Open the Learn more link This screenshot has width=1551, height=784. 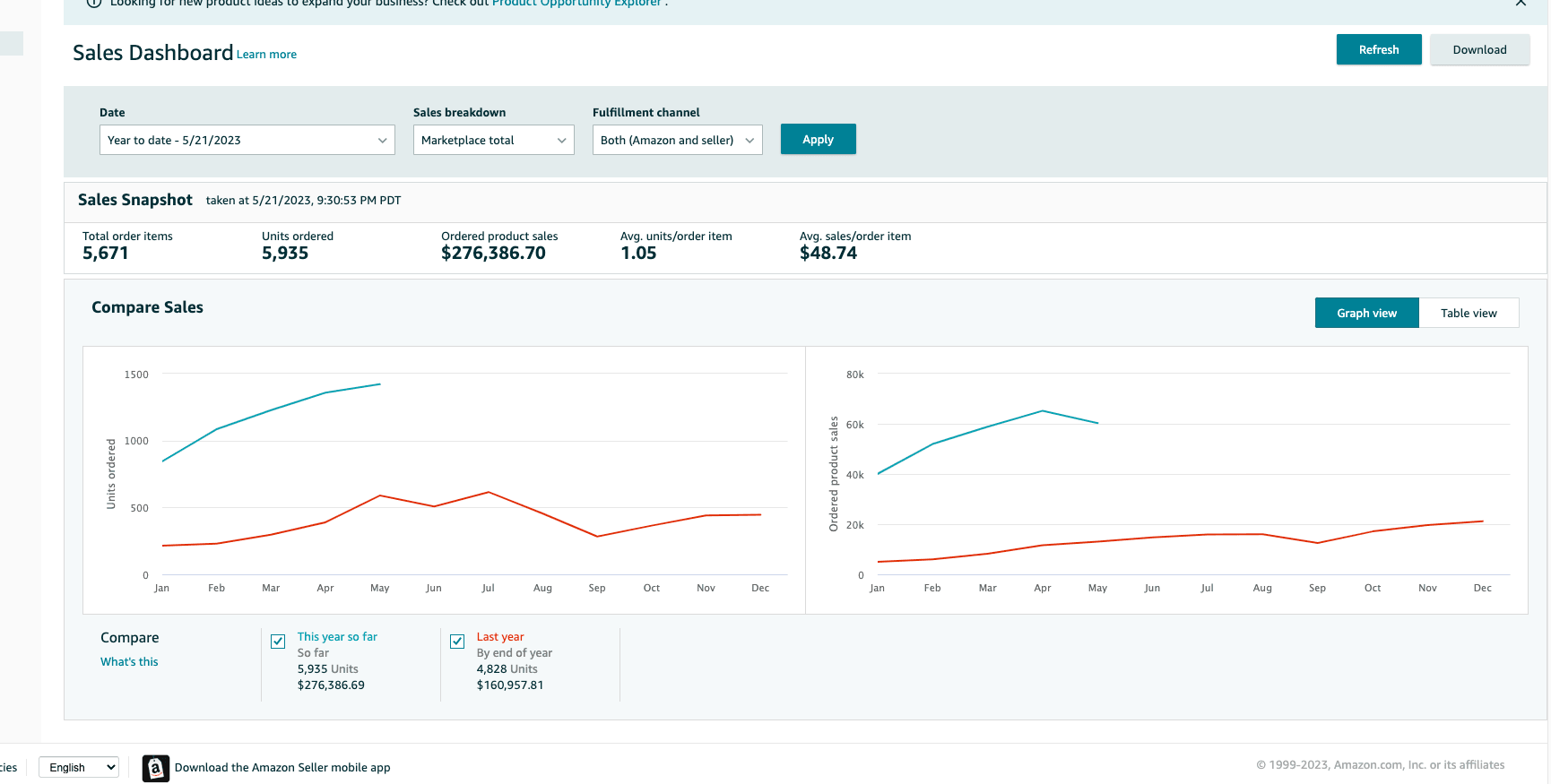pyautogui.click(x=266, y=55)
